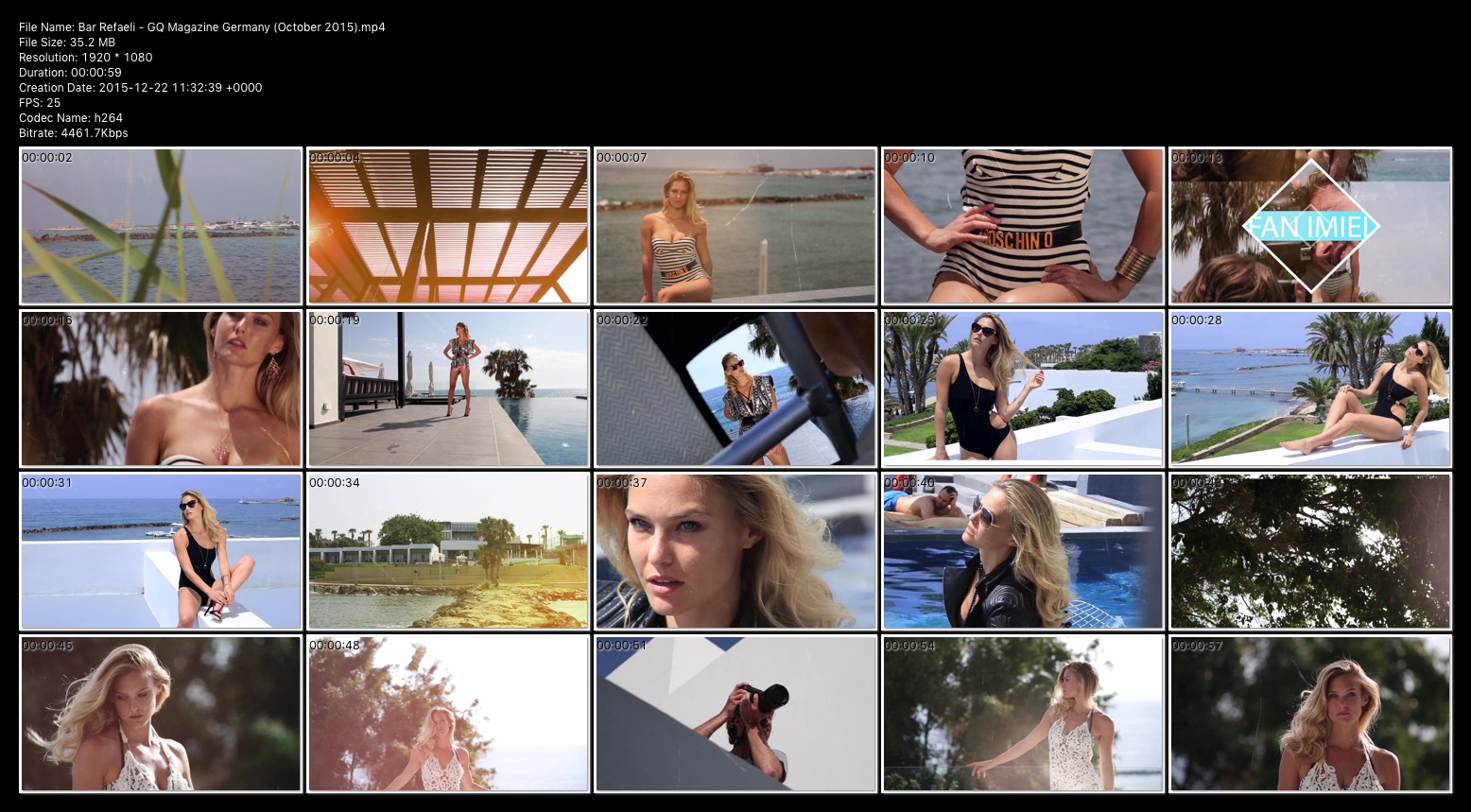Select the 00:00:48 backlit frame

pos(448,714)
